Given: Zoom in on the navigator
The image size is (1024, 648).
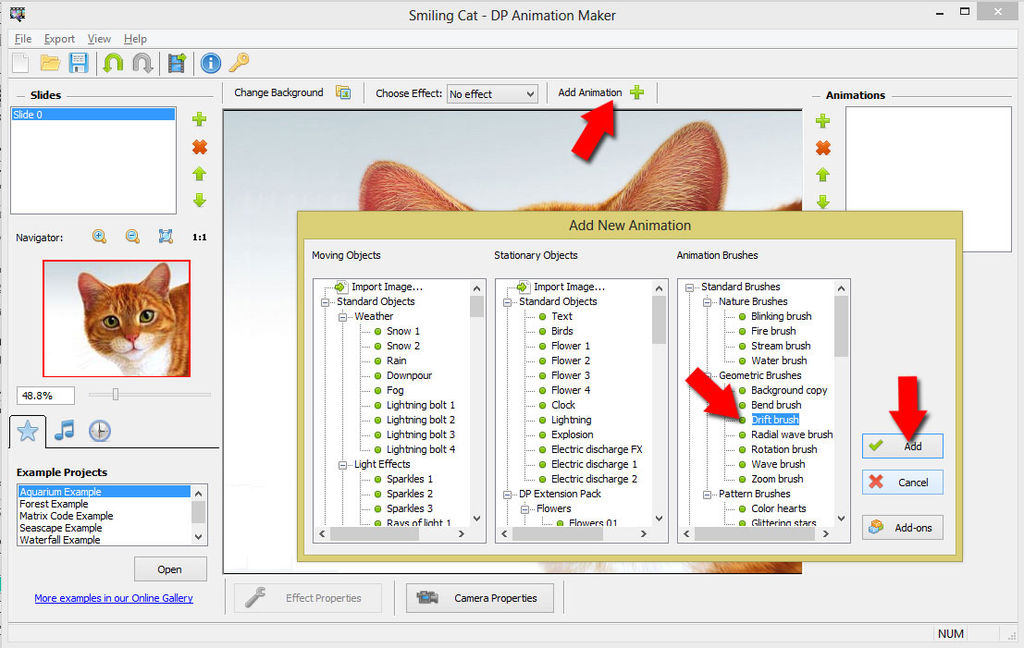Looking at the screenshot, I should click(99, 236).
